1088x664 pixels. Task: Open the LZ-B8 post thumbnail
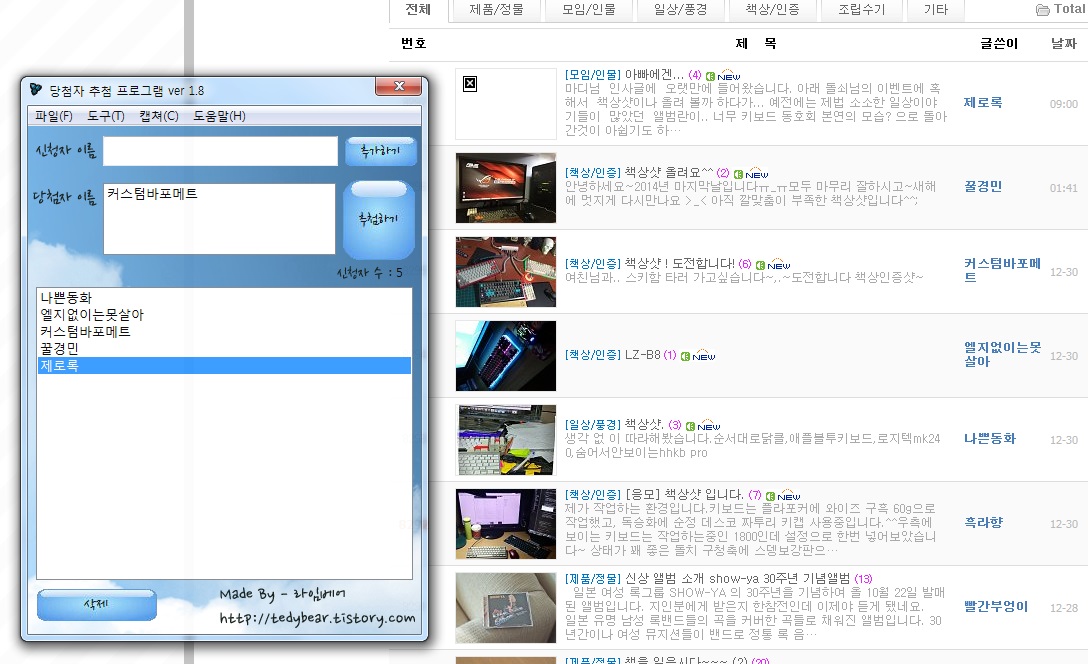click(x=506, y=356)
